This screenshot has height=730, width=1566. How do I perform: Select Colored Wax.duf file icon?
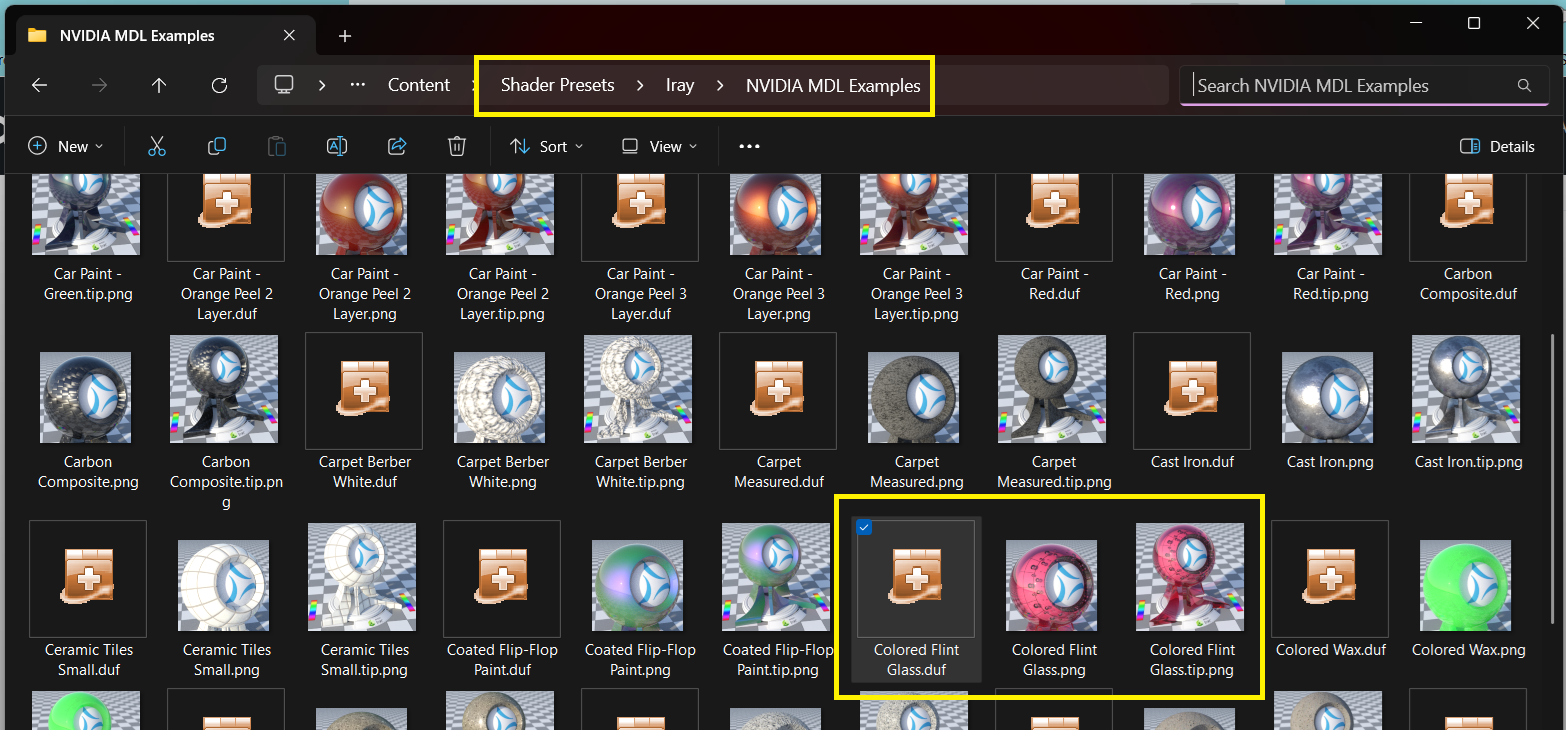pyautogui.click(x=1330, y=579)
